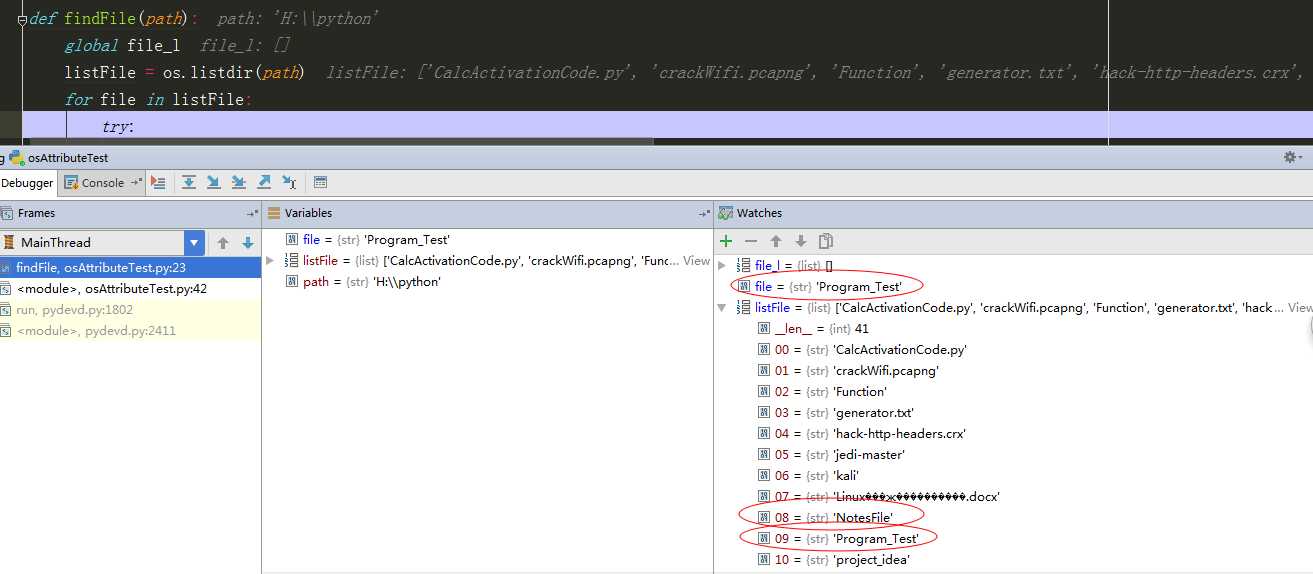Screen dimensions: 1313x574
Task: Move watch down with down arrow
Action: point(800,241)
